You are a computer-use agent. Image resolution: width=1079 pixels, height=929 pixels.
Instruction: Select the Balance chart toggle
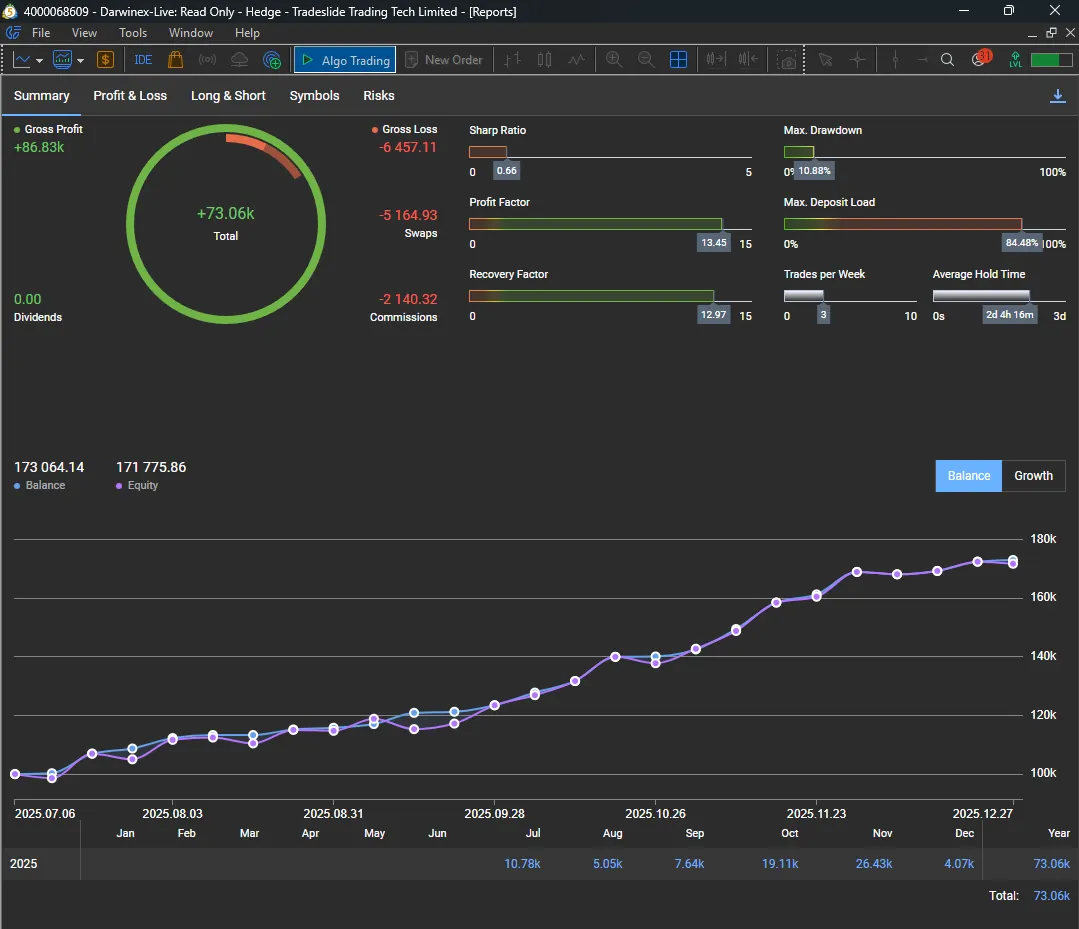(968, 476)
